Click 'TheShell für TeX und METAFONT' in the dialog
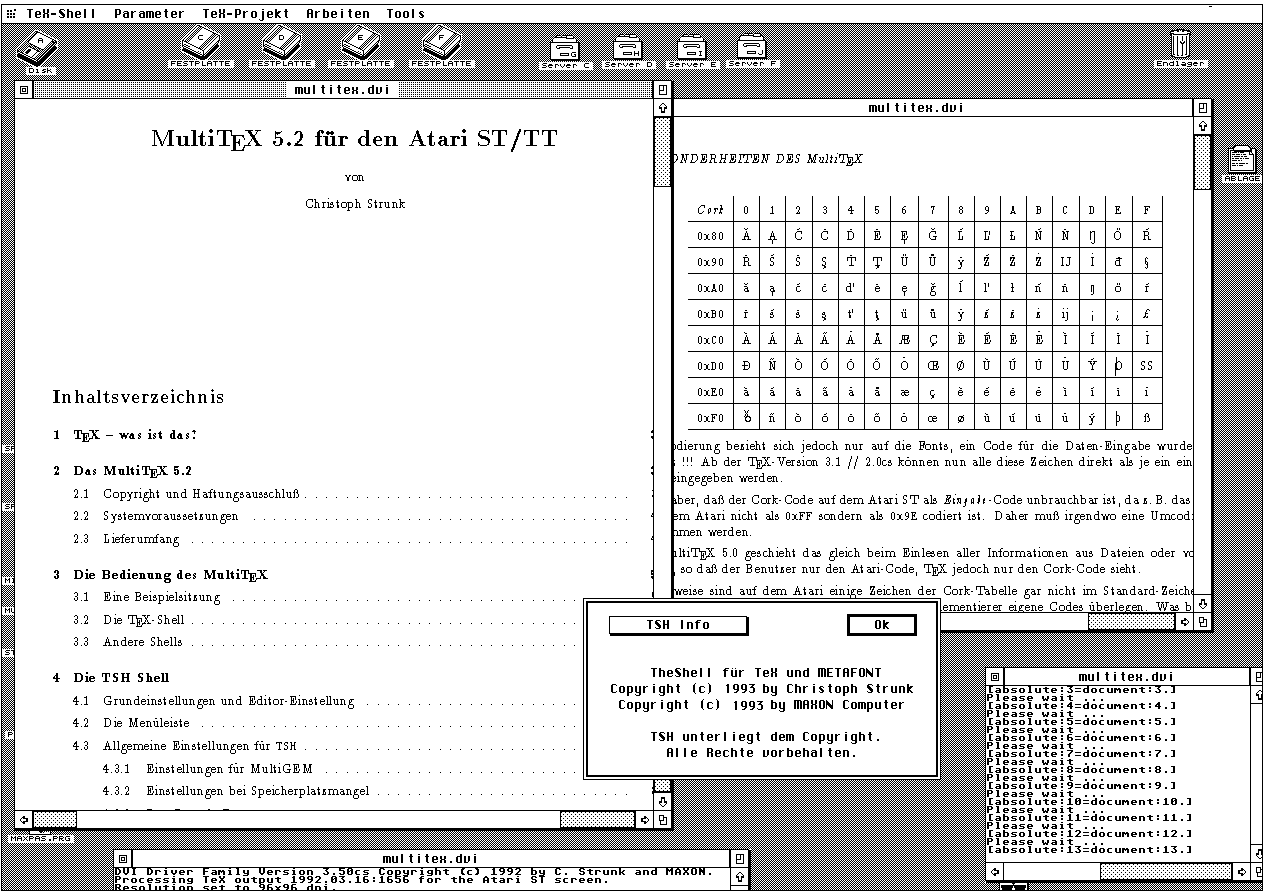Image resolution: width=1264 pixels, height=896 pixels. [x=766, y=673]
